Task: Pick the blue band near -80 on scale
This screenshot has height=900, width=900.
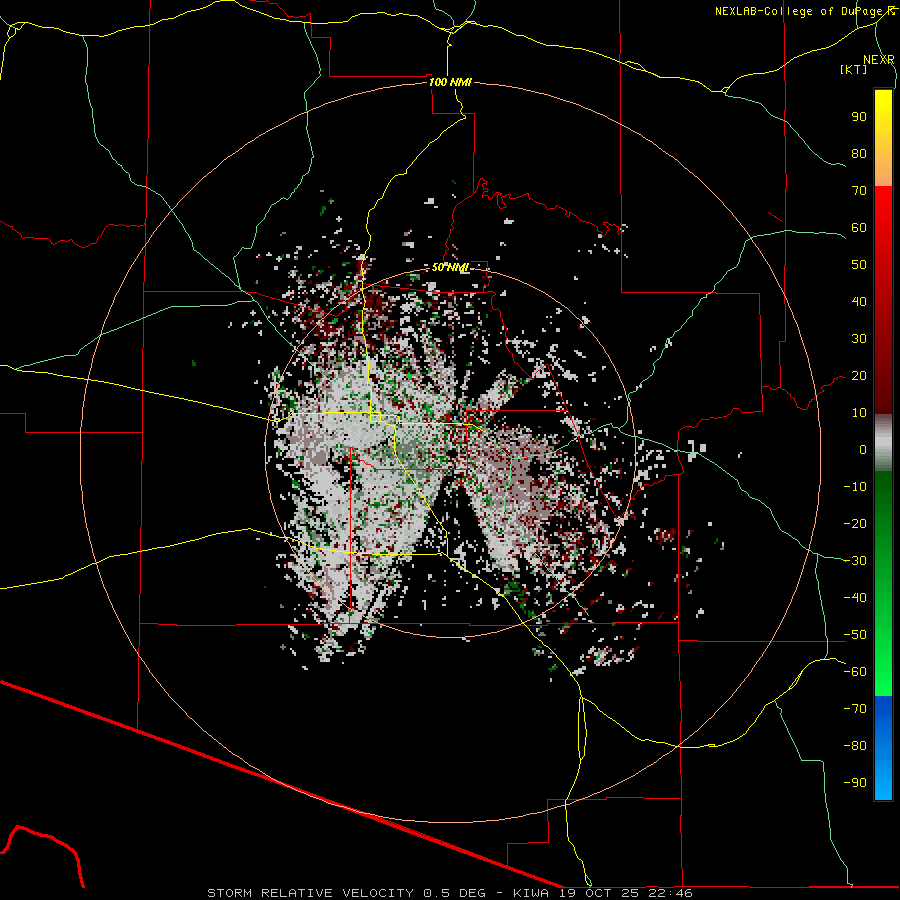Action: [x=883, y=746]
